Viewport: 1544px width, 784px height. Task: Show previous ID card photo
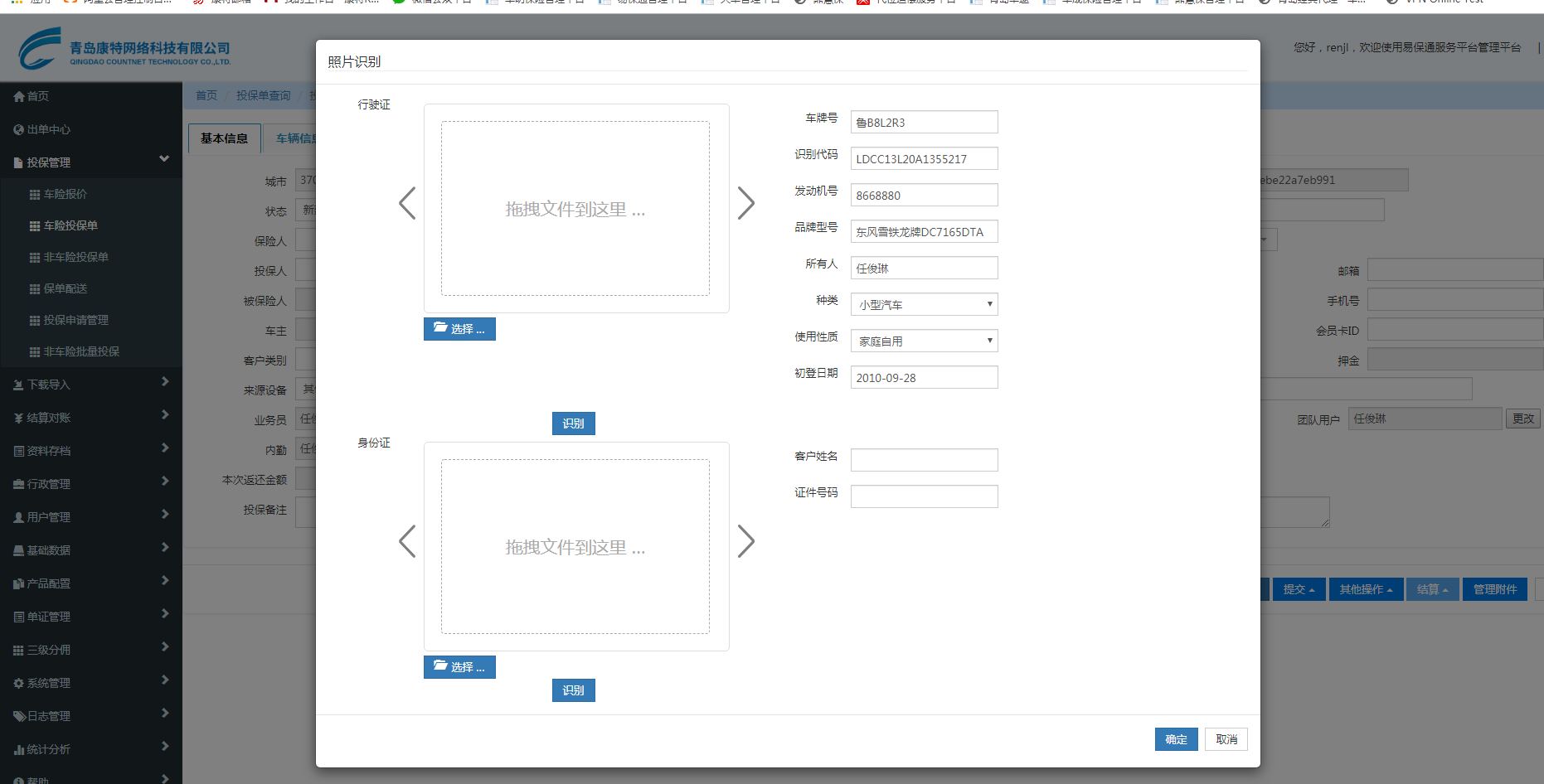pyautogui.click(x=407, y=541)
